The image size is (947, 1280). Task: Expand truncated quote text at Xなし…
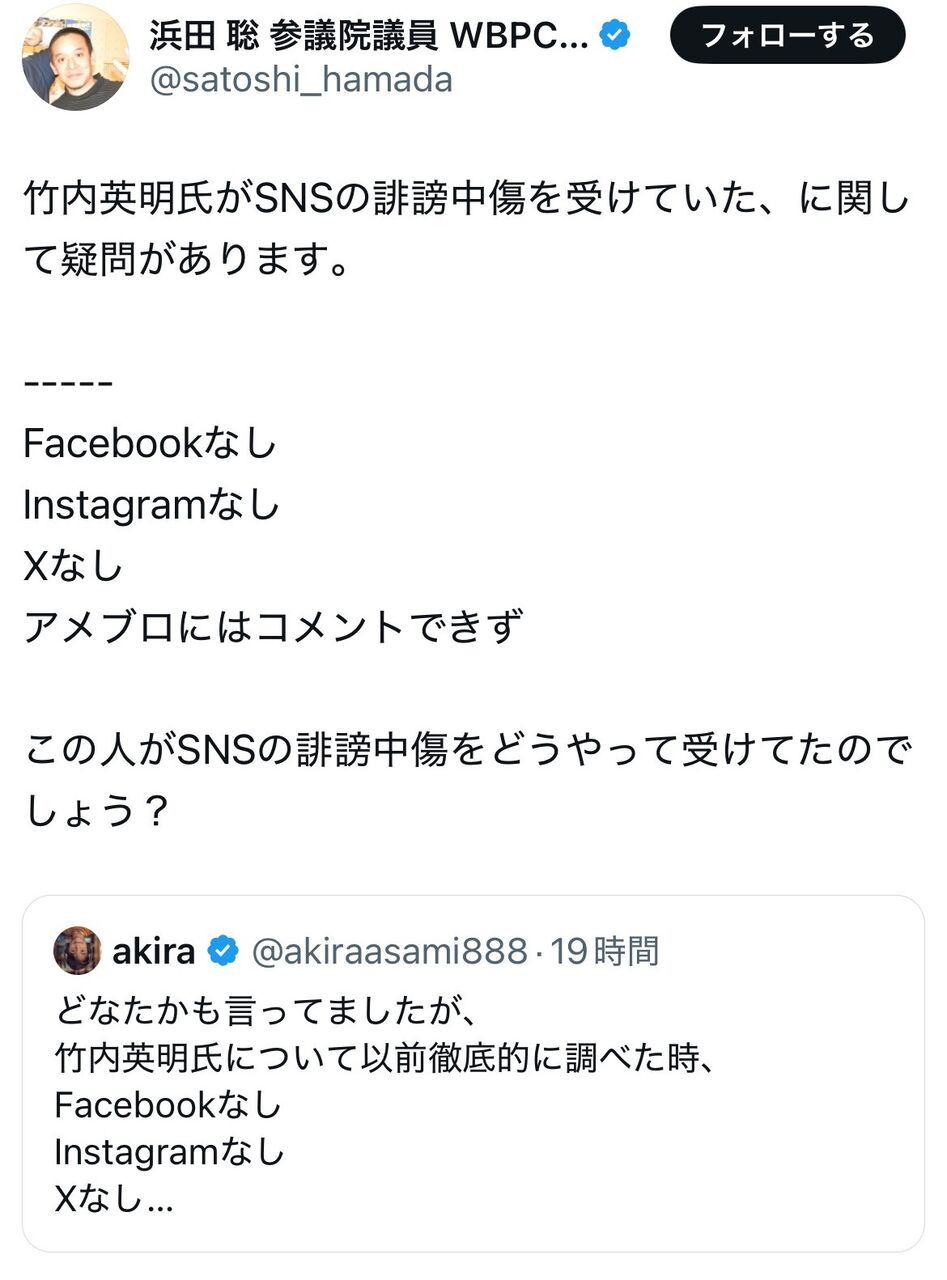pos(114,1198)
